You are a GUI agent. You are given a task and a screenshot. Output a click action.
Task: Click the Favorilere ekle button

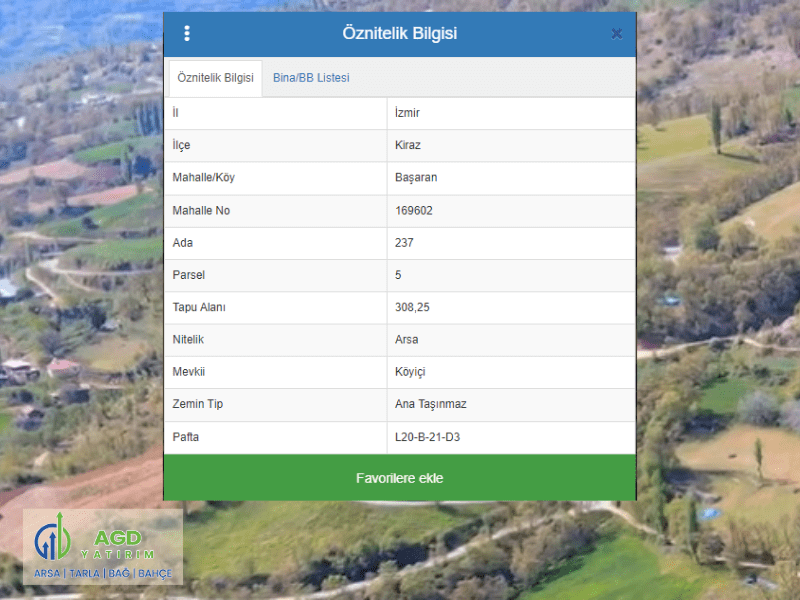[399, 478]
